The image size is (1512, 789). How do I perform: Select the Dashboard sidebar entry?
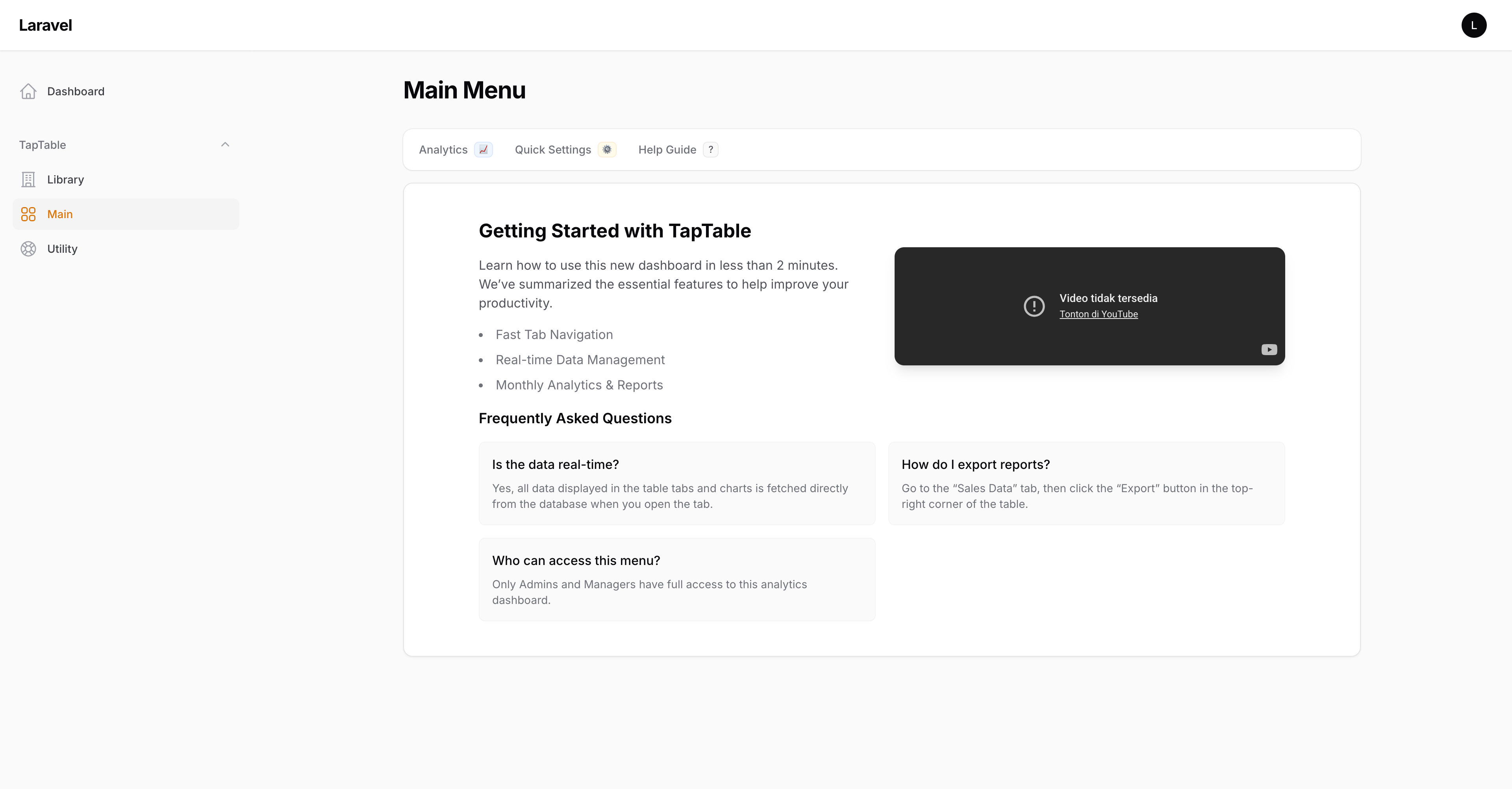coord(76,91)
